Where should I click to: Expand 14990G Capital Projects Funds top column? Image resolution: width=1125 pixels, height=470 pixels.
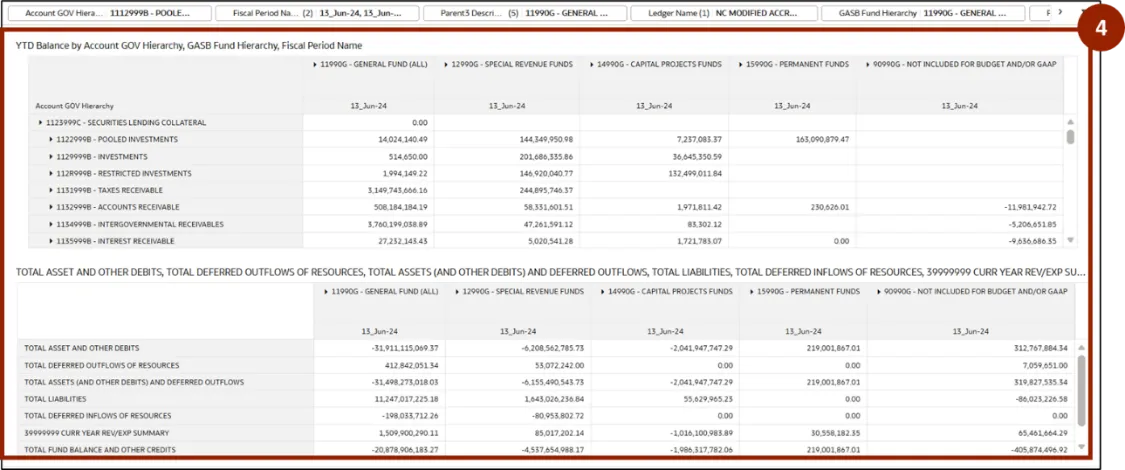[x=591, y=64]
